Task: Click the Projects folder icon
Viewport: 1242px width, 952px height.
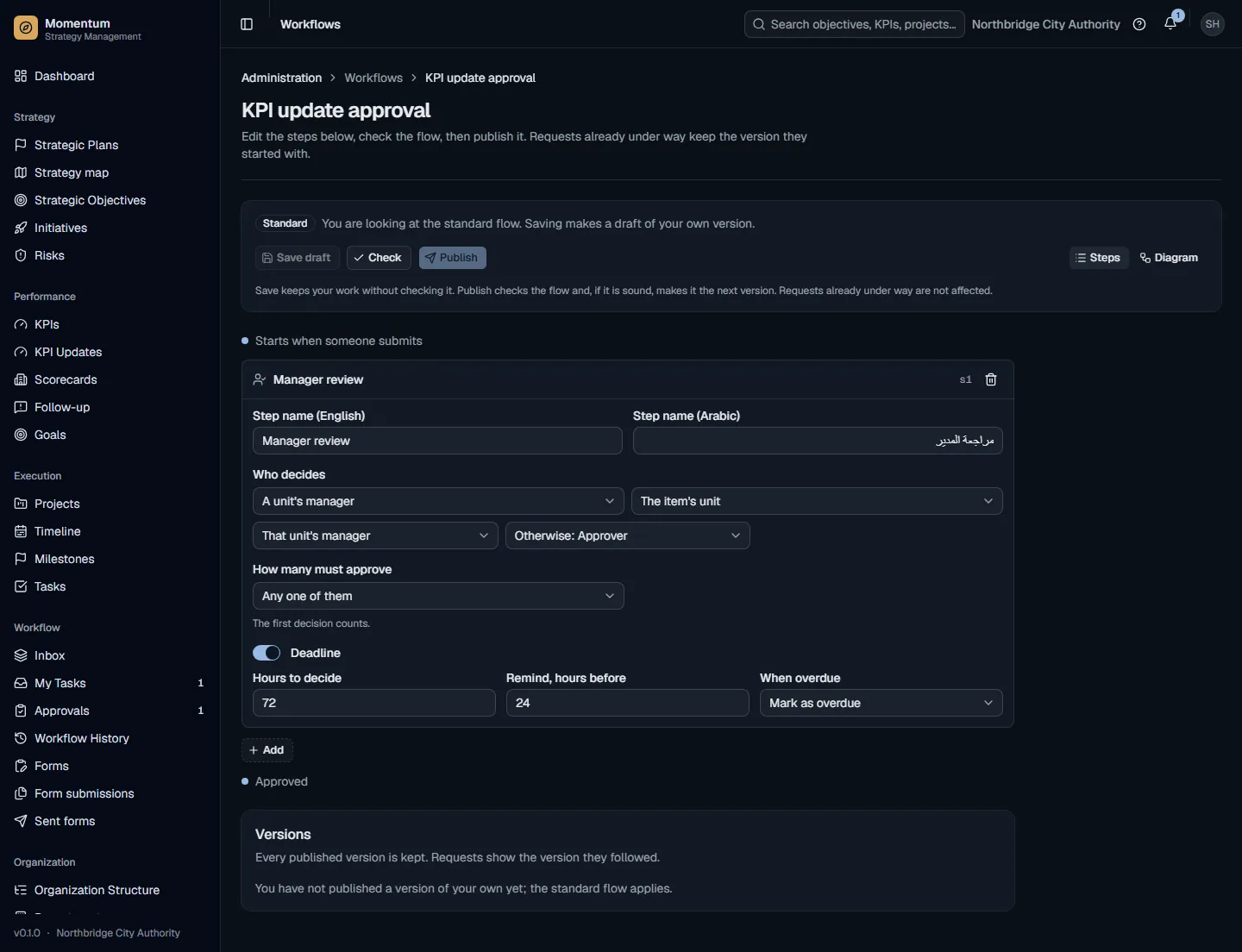Action: coord(21,504)
